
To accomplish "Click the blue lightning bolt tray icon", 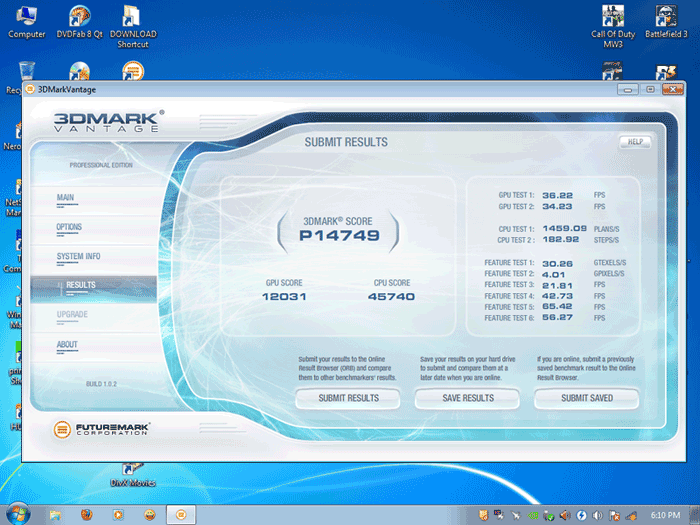I will click(x=581, y=516).
